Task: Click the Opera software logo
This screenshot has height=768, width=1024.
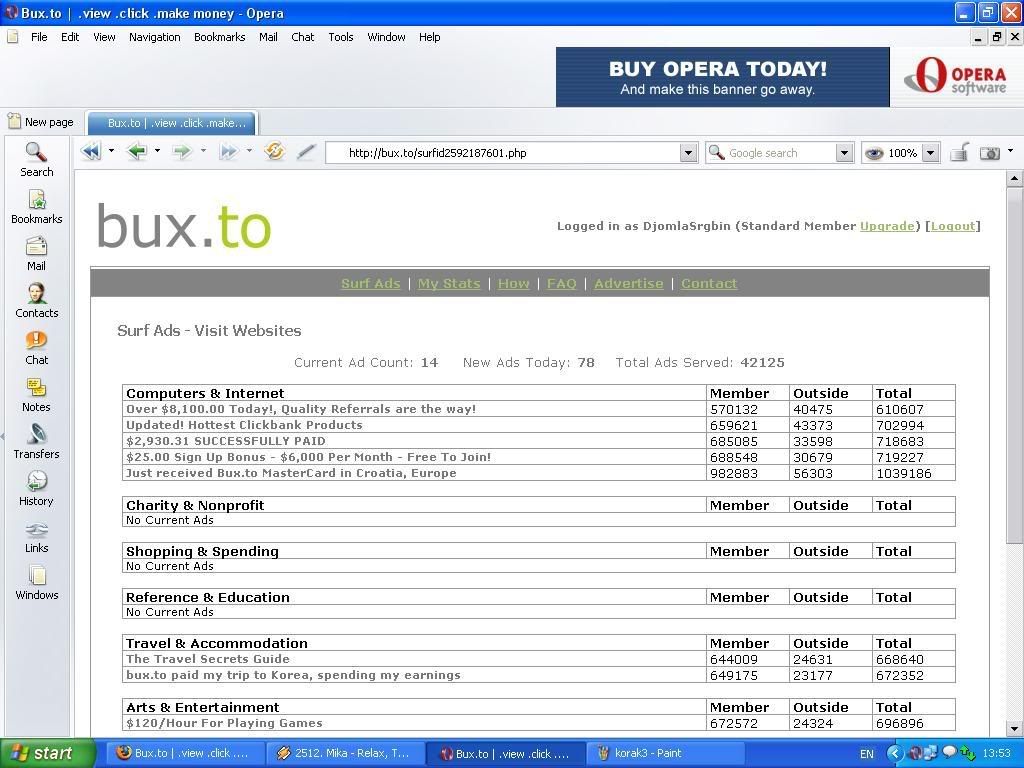Action: (955, 76)
